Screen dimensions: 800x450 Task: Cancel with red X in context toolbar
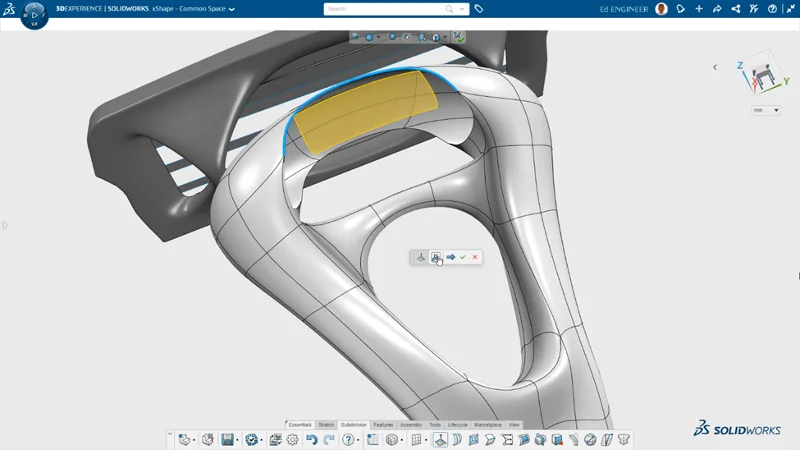(475, 257)
